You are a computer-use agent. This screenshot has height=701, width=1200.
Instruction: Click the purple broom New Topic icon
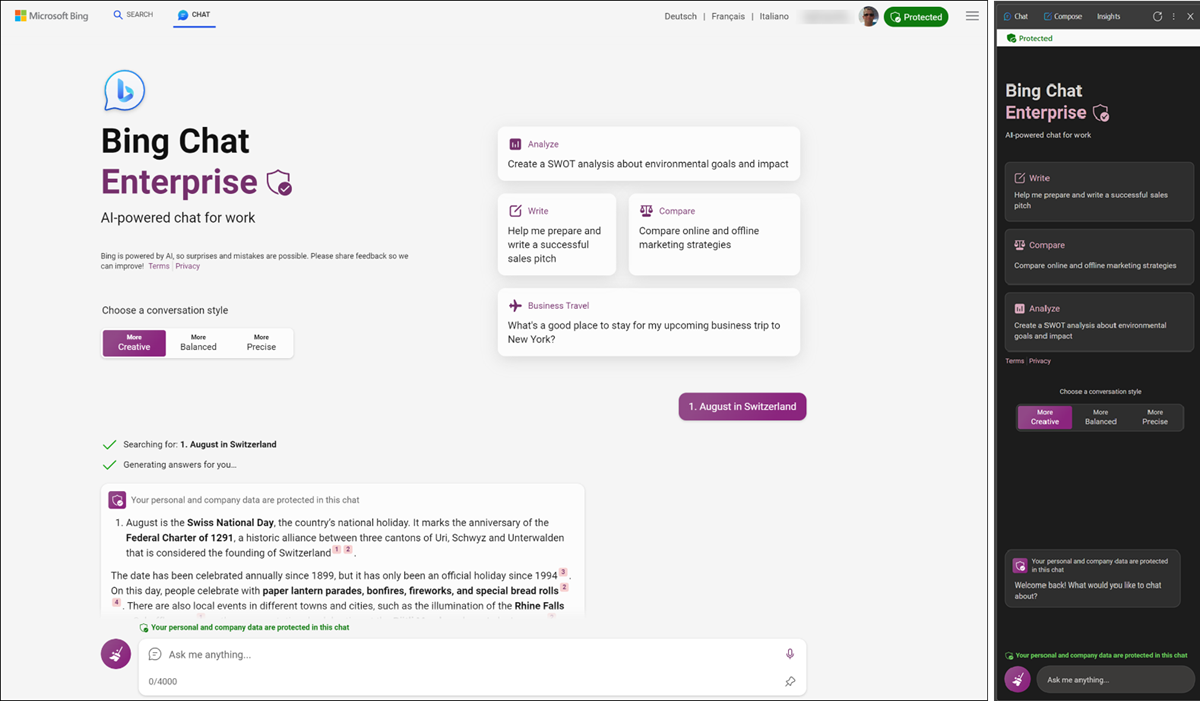click(x=115, y=653)
